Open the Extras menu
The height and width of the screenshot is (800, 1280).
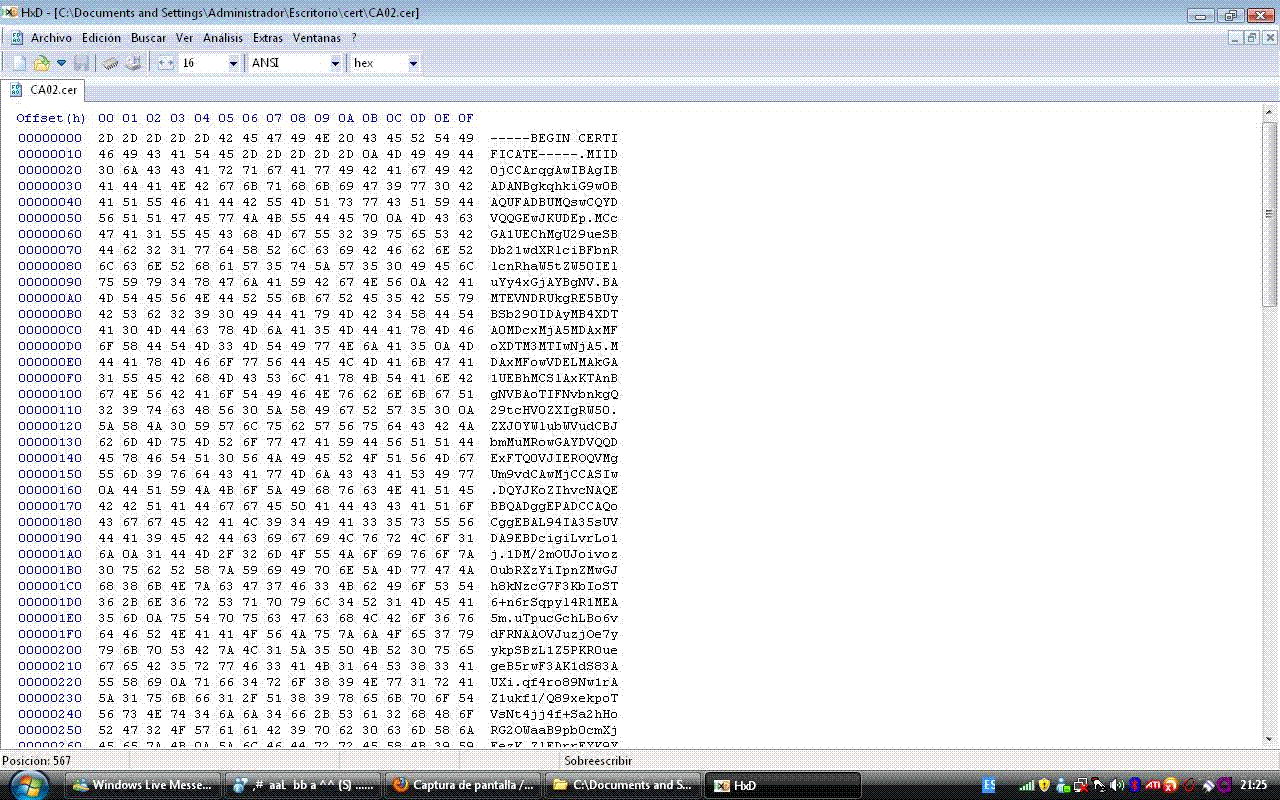[268, 38]
